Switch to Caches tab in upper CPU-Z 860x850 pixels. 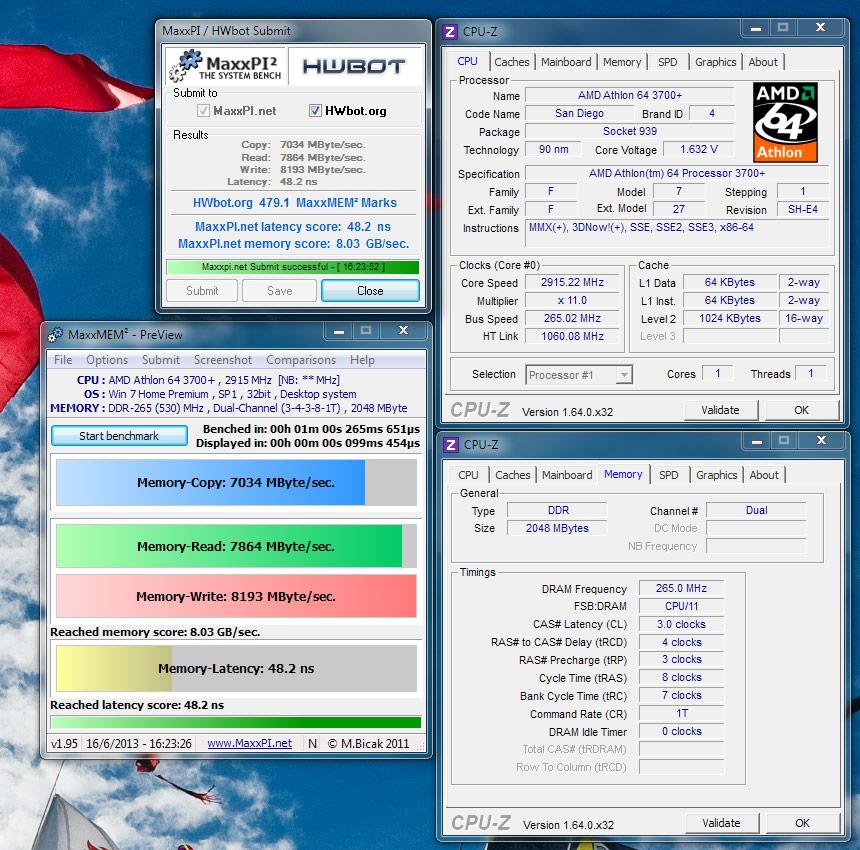512,62
